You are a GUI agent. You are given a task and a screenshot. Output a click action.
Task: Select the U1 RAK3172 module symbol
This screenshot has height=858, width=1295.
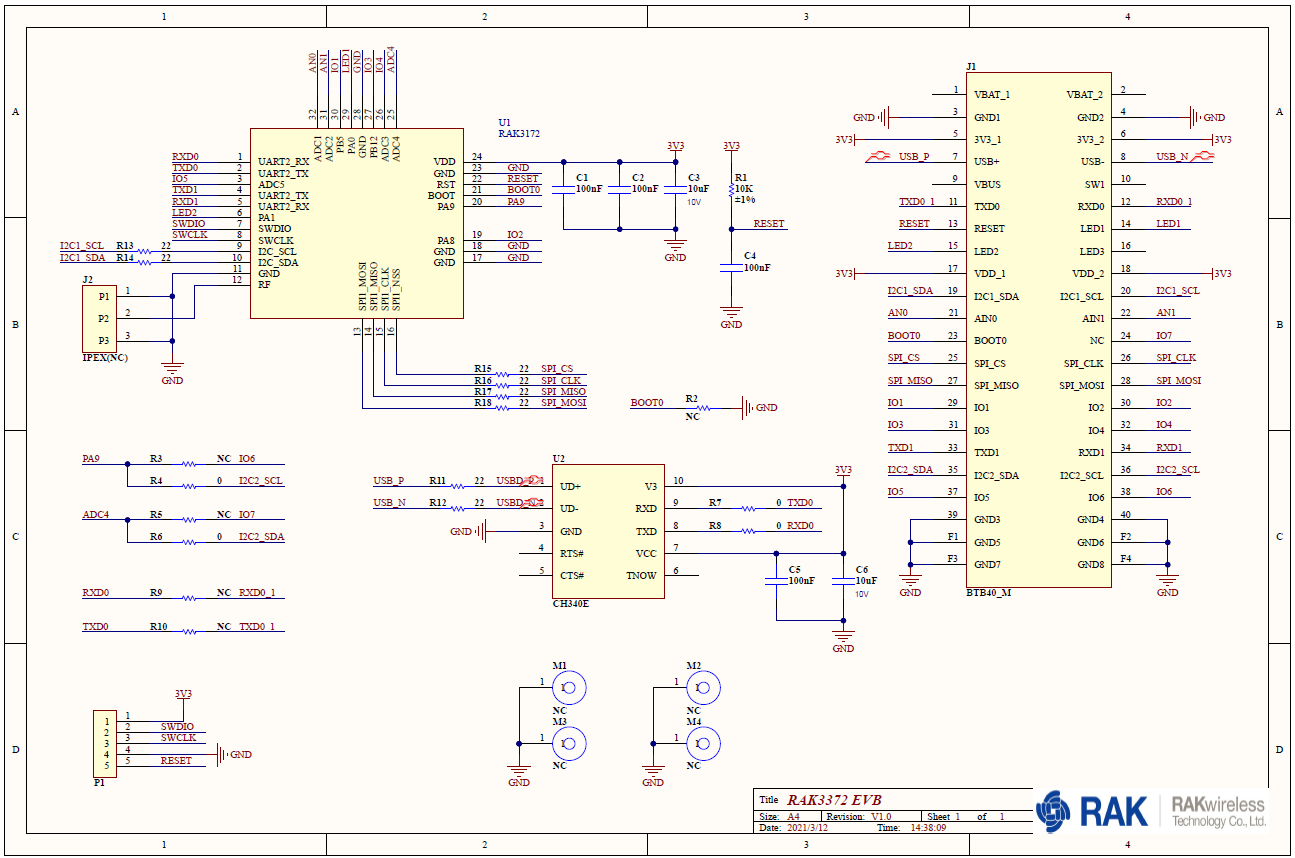356,223
